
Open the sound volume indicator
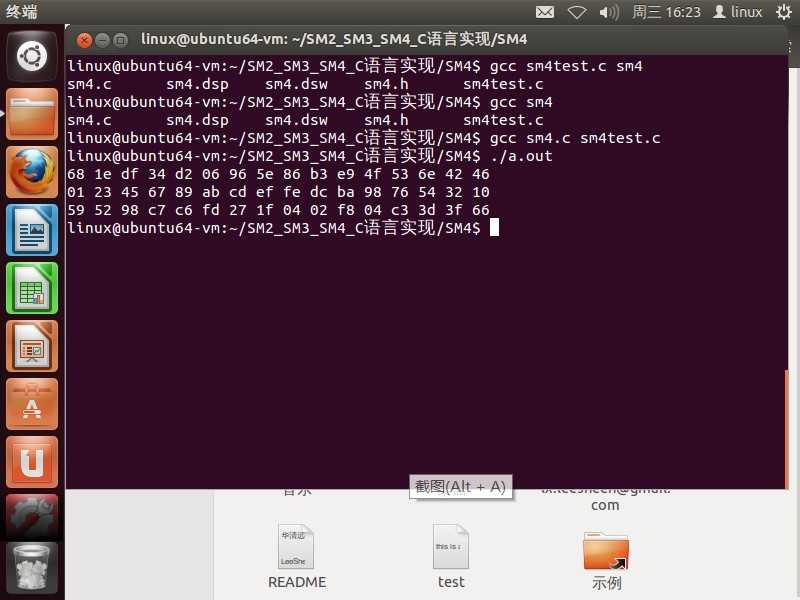point(609,12)
